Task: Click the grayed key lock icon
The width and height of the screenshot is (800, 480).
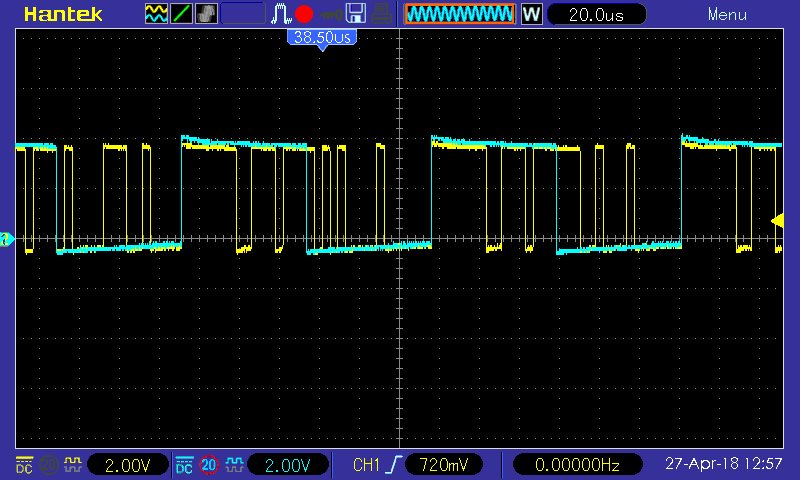Action: (x=330, y=14)
